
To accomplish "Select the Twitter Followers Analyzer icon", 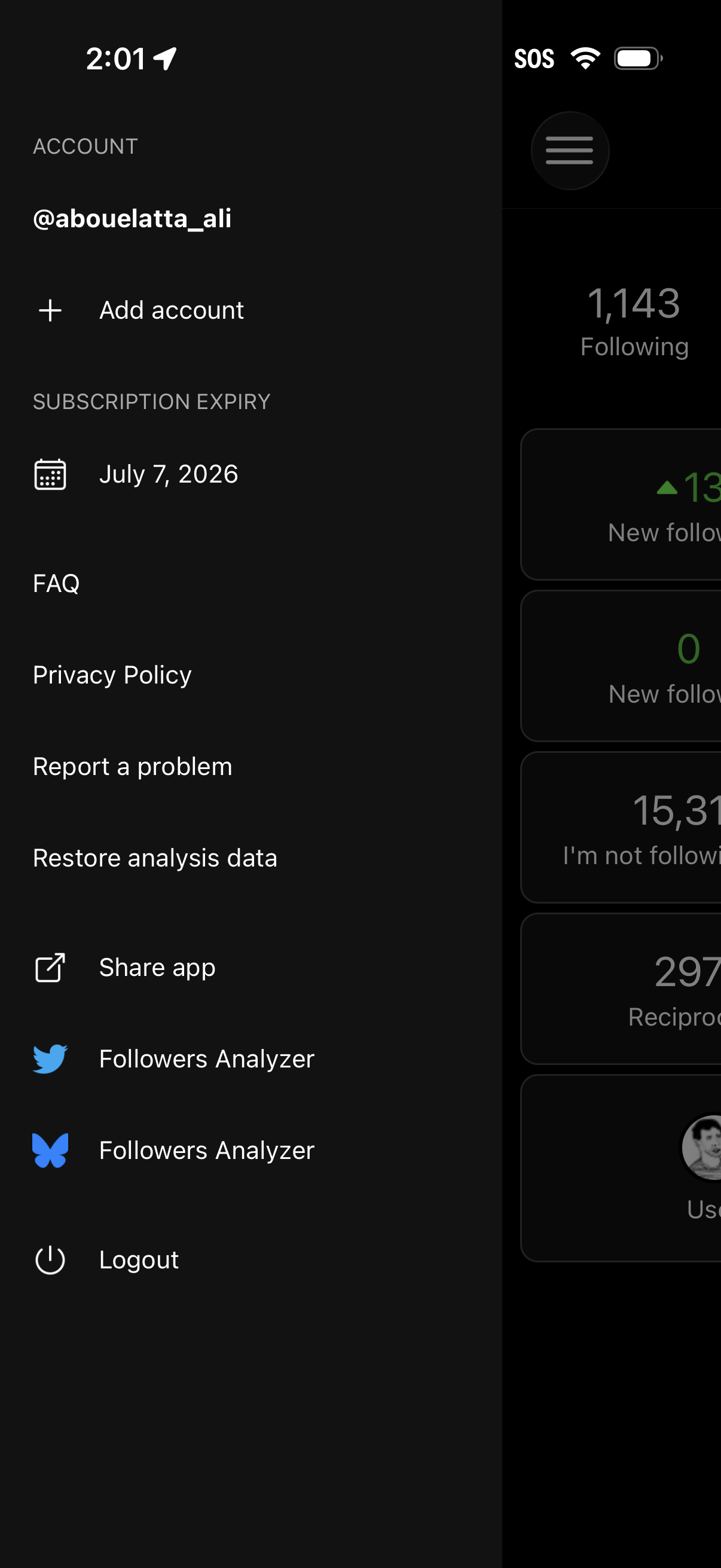I will (51, 1059).
